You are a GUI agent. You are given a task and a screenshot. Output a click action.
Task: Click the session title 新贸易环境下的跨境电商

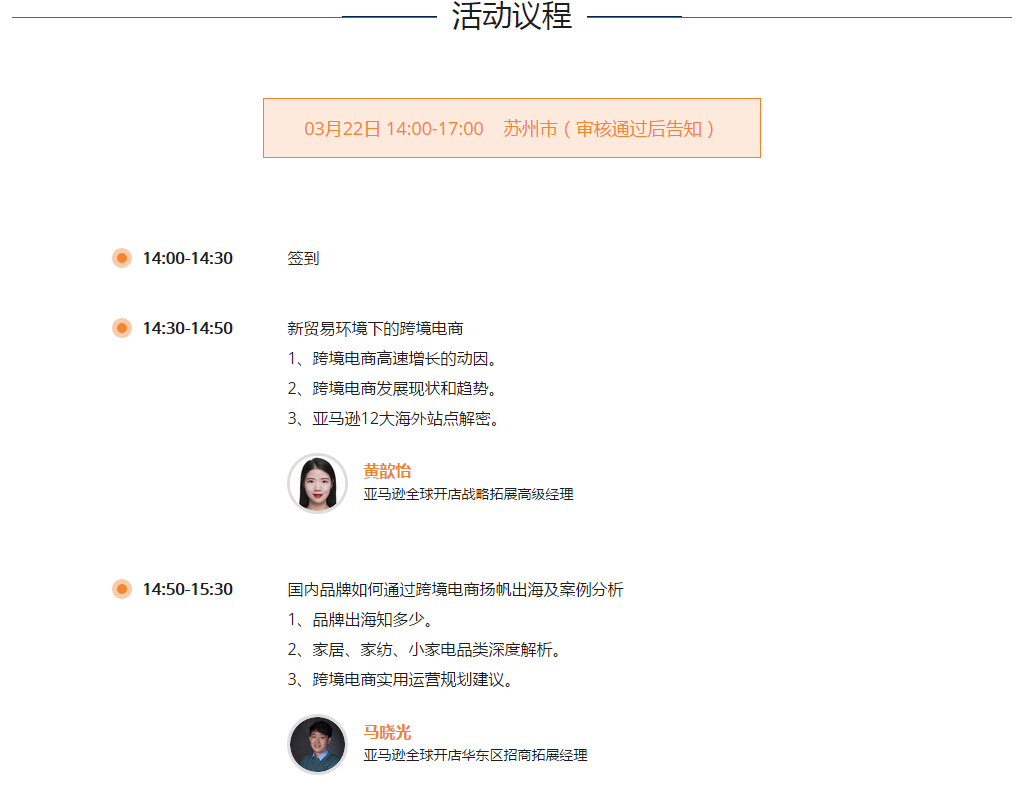[375, 328]
